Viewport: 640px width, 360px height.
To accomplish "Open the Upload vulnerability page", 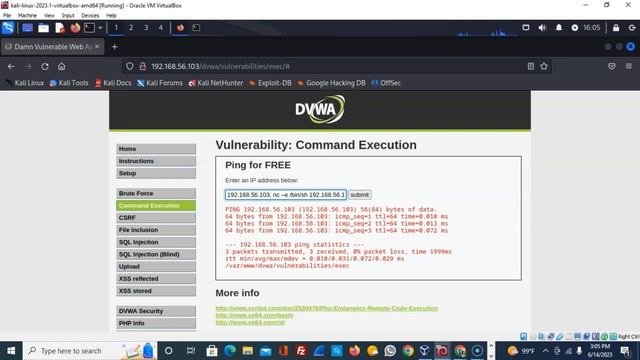I will [156, 267].
